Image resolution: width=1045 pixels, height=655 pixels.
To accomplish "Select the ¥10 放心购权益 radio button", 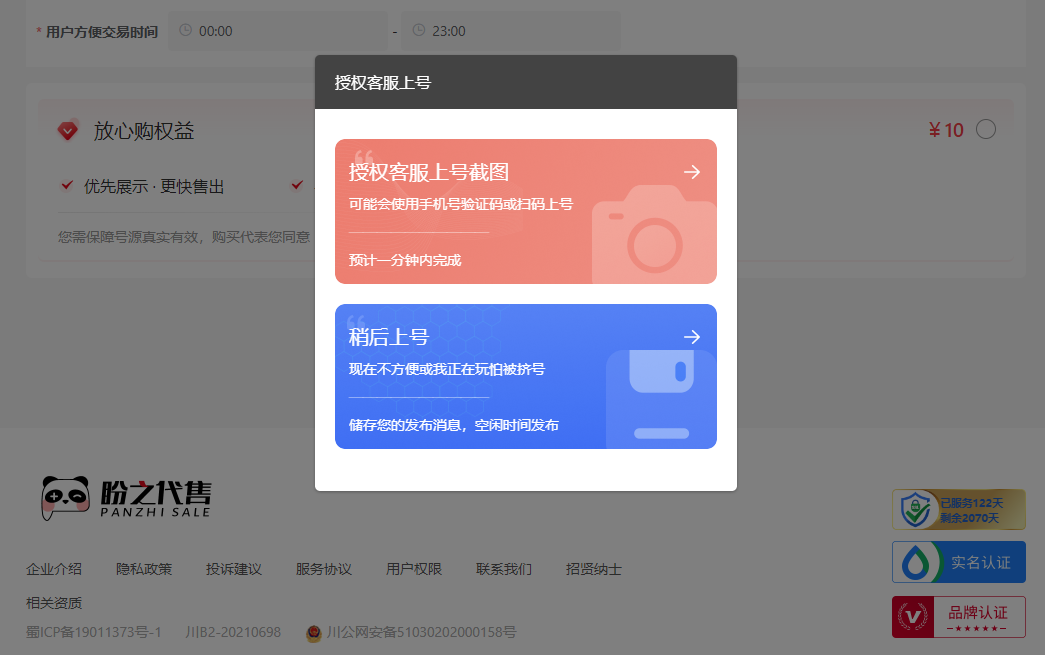I will [986, 129].
